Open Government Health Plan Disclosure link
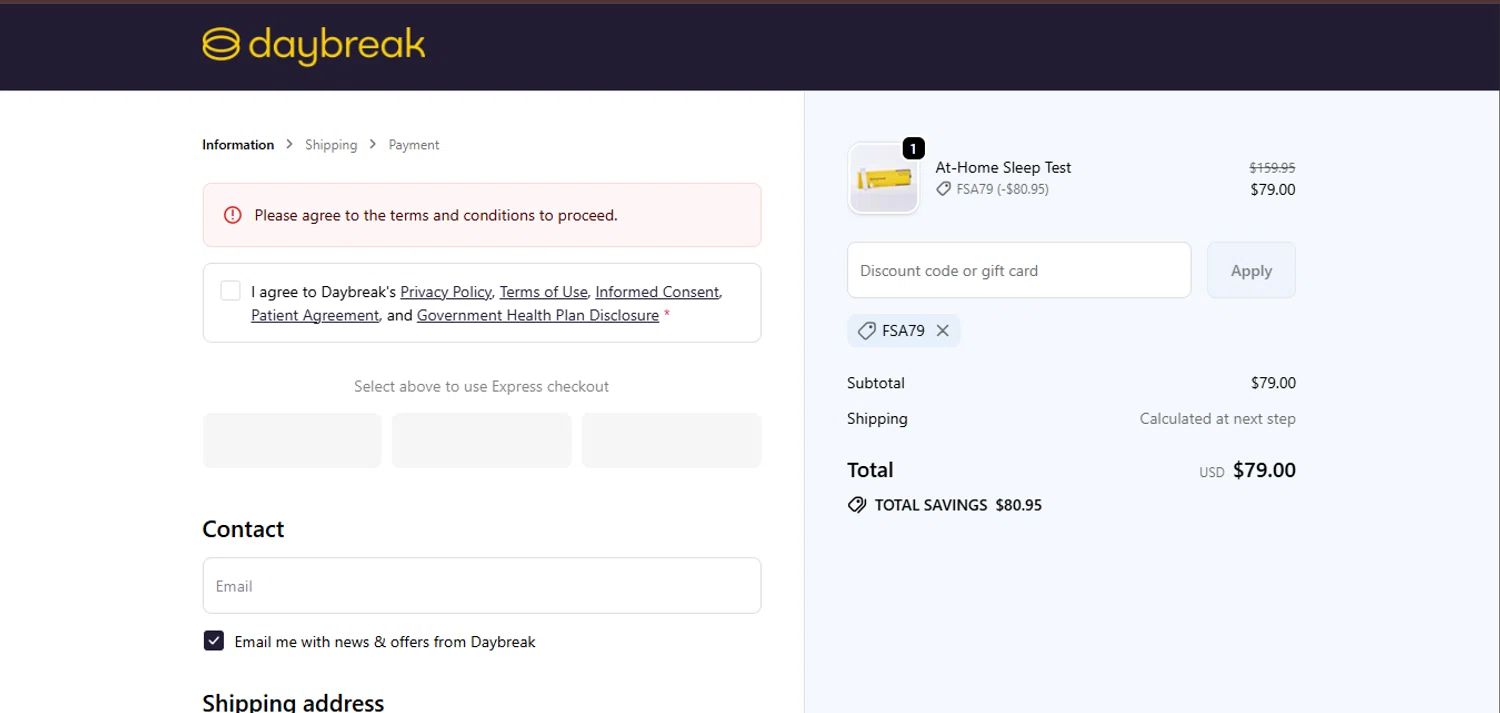1500x713 pixels. (x=538, y=315)
